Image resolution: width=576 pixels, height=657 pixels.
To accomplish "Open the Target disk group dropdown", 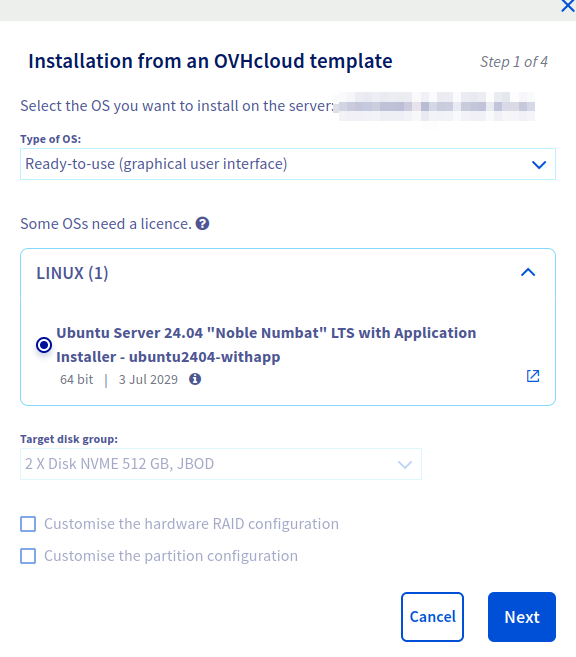I will (x=221, y=464).
